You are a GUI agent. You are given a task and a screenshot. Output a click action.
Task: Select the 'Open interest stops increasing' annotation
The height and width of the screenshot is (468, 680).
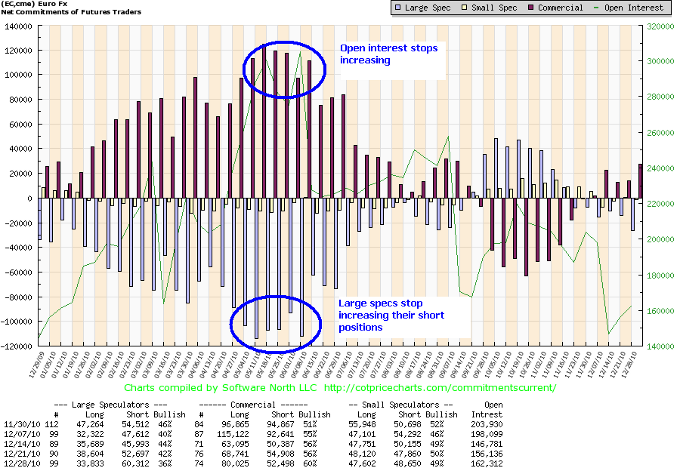386,54
